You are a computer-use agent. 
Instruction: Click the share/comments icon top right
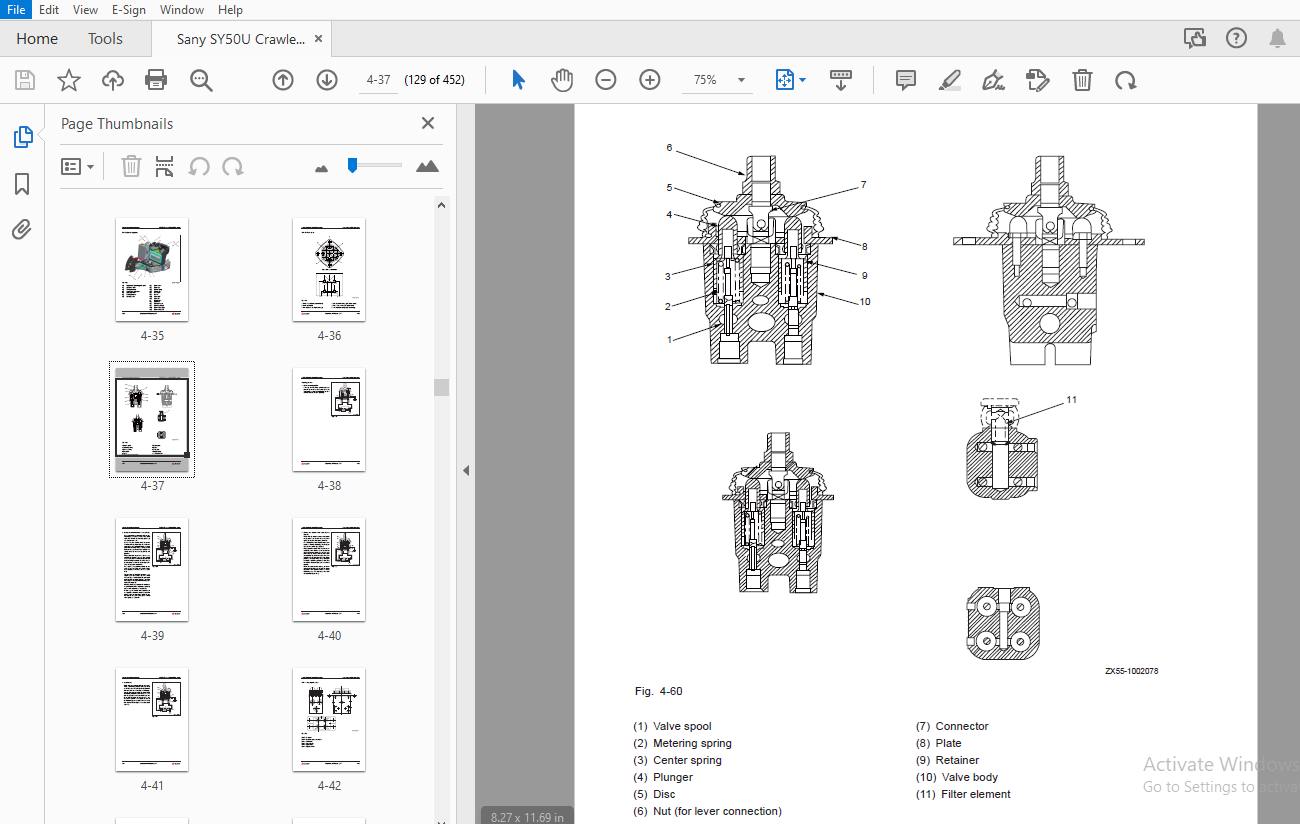click(1194, 38)
